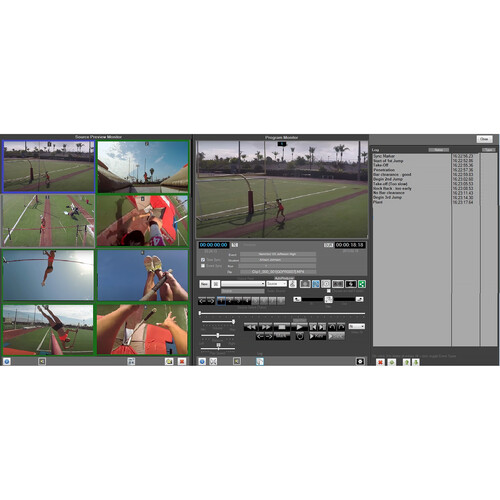The height and width of the screenshot is (500, 500).
Task: Click the green share icon
Action: (362, 284)
